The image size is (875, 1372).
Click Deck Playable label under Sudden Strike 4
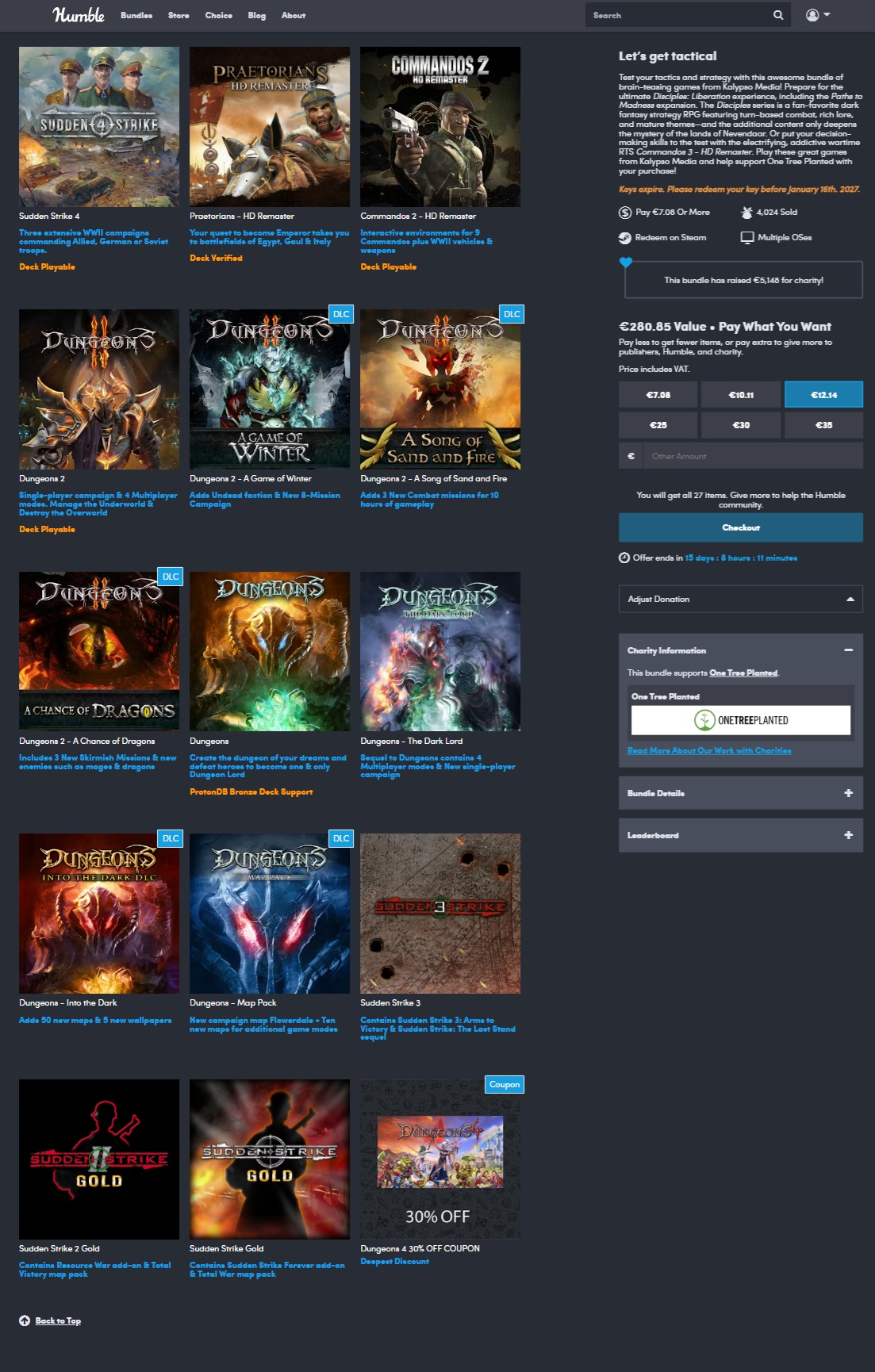[47, 267]
